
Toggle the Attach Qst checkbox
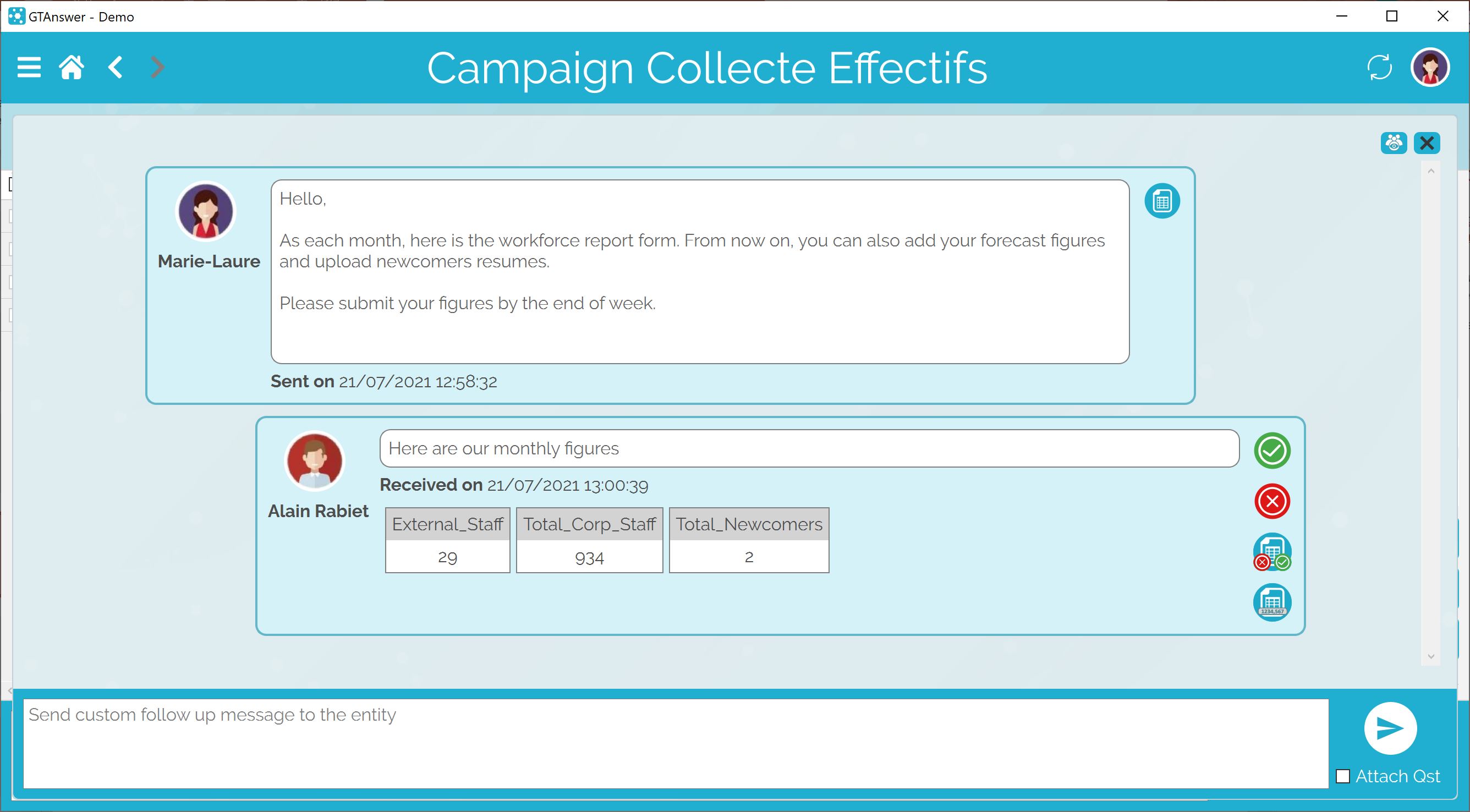[1343, 776]
